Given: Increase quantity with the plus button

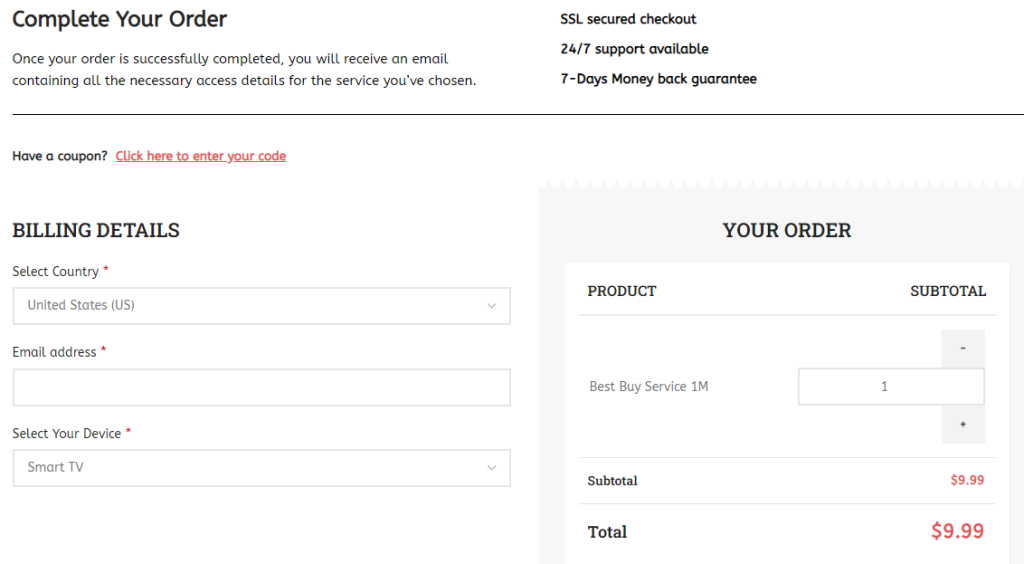Looking at the screenshot, I should [x=963, y=425].
